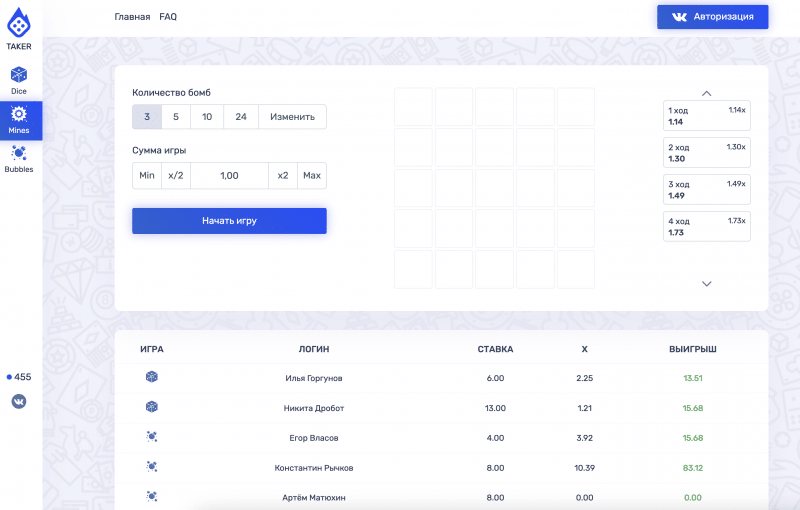The width and height of the screenshot is (800, 510).
Task: Click the TAKER flame logo
Action: click(19, 23)
